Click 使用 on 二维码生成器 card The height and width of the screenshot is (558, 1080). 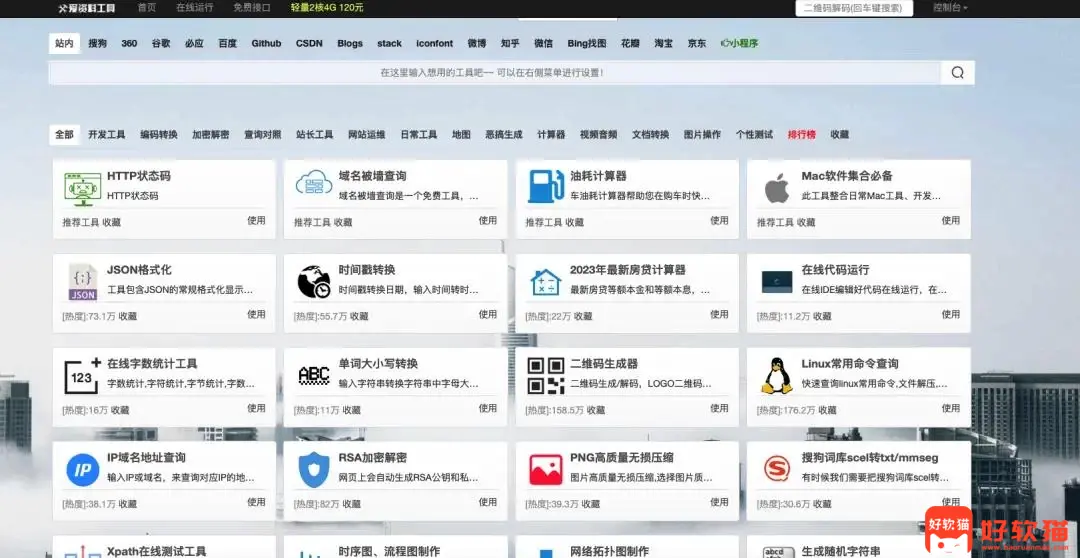coord(720,408)
